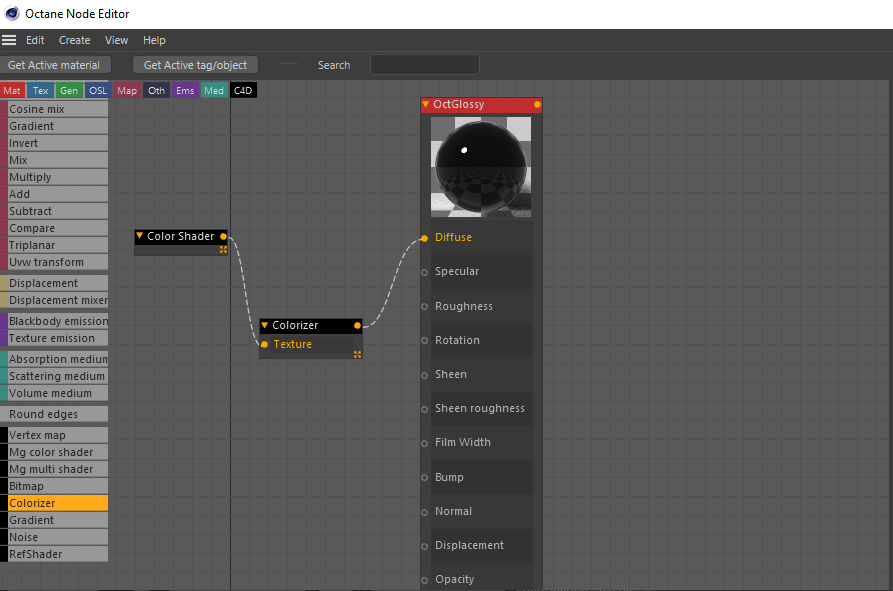Toggle the C4D node filter
The image size is (893, 591).
coord(243,91)
